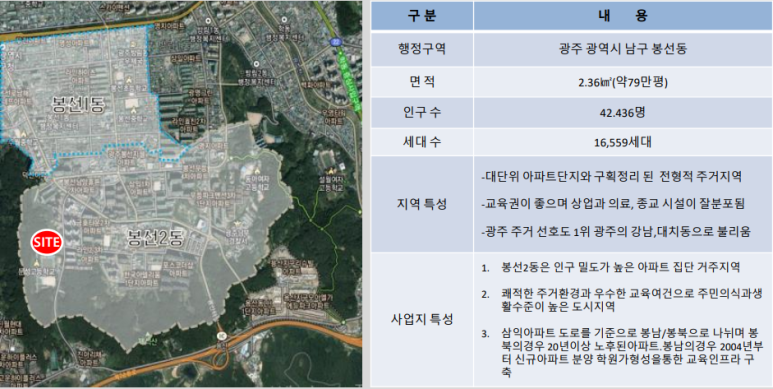773x389 pixels.
Task: Click the IC interchange marker on the highway
Action: (223, 335)
